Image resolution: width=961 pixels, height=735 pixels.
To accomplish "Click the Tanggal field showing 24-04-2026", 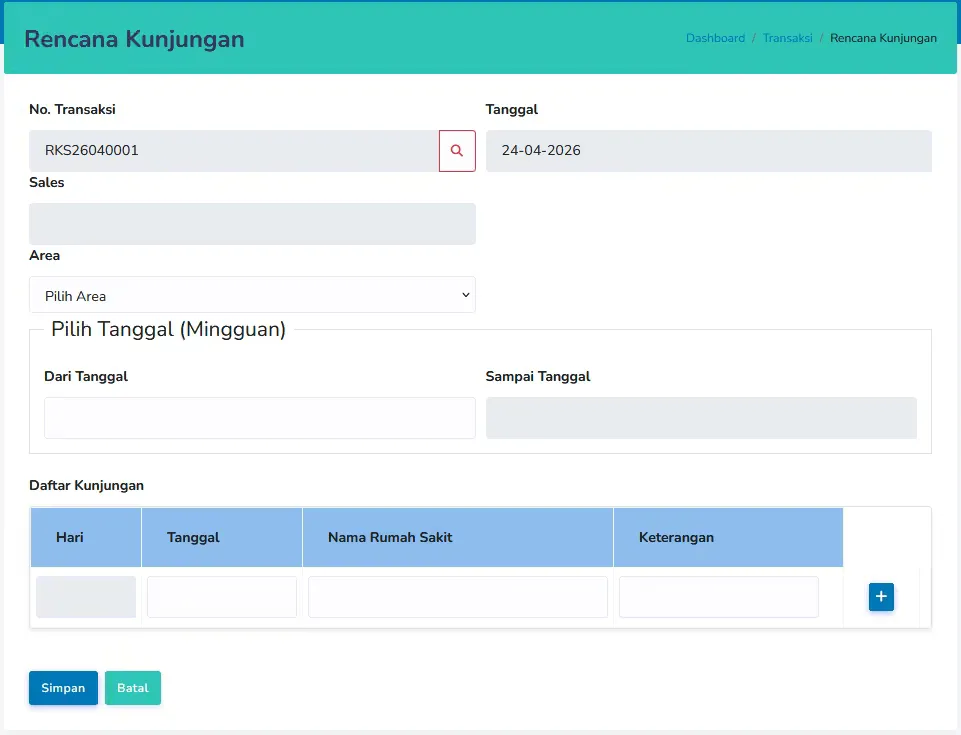I will click(708, 151).
